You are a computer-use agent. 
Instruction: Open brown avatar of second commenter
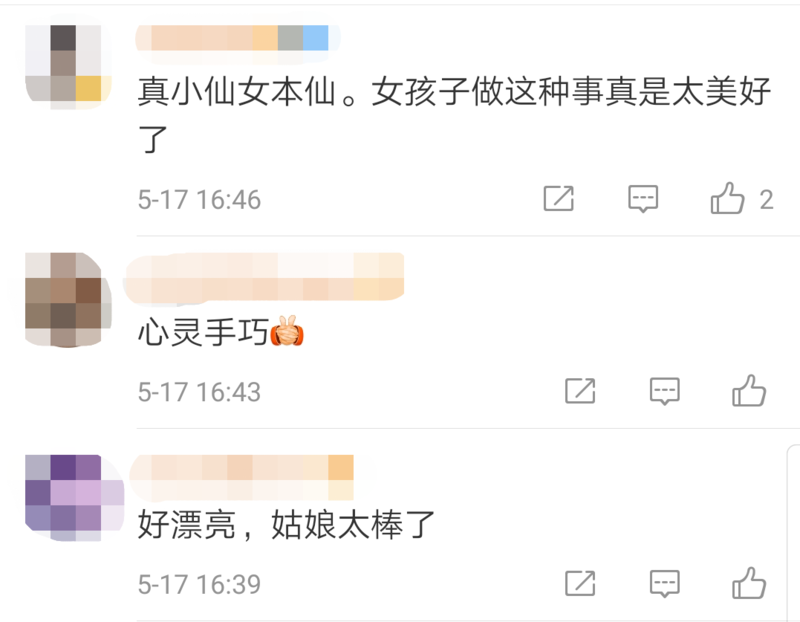coord(68,299)
